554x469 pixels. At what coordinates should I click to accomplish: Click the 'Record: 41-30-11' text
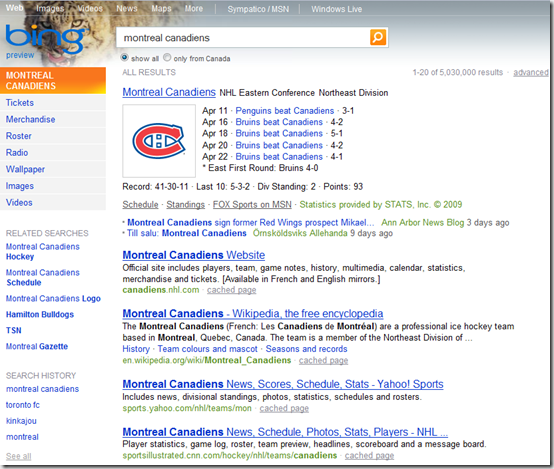click(x=155, y=187)
